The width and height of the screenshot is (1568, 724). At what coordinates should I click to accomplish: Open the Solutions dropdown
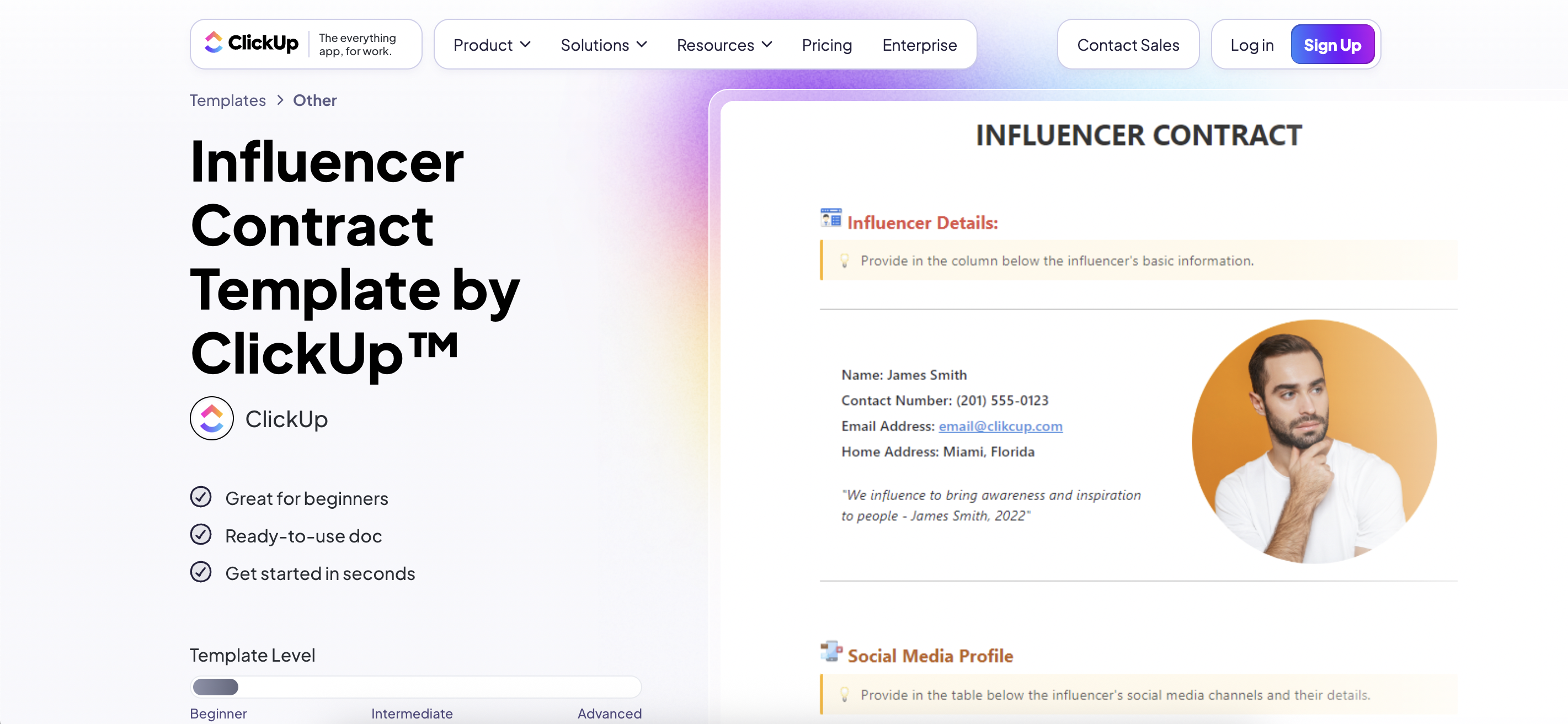click(602, 45)
